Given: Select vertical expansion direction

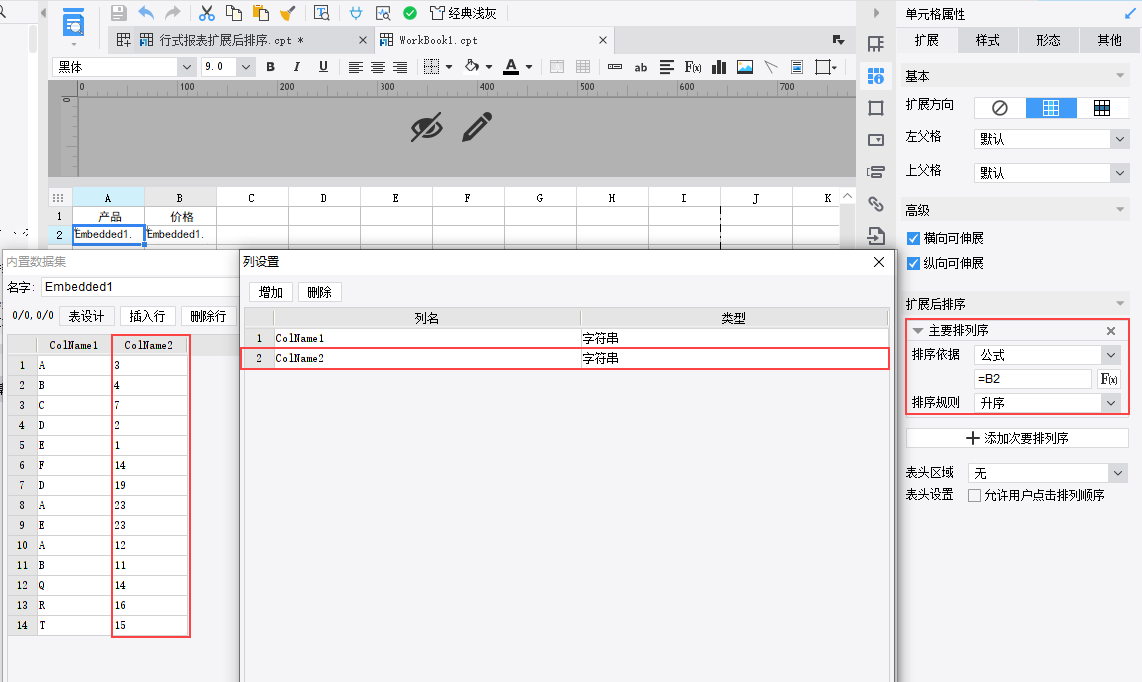Looking at the screenshot, I should [1051, 108].
